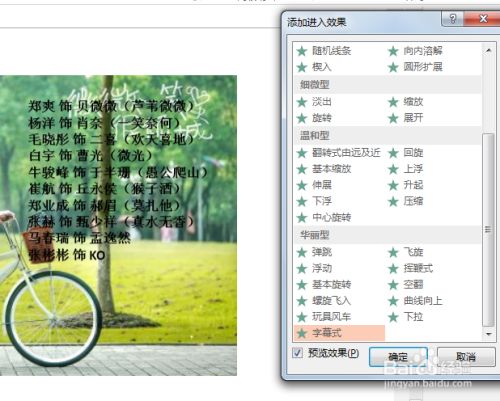Choose 翻转式由远及近 effect
This screenshot has width=500, height=401.
339,153
